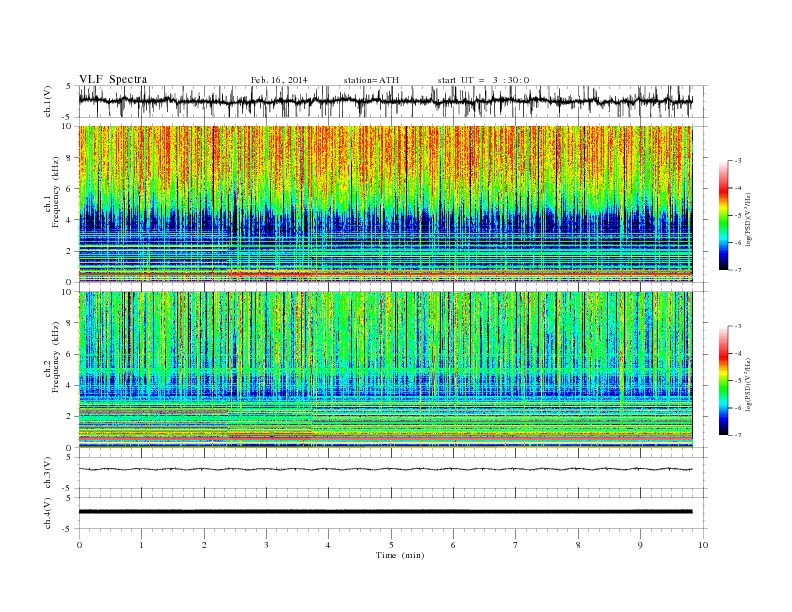Select the "2" kHz tick on ch.2 spectrogram

tap(70, 417)
